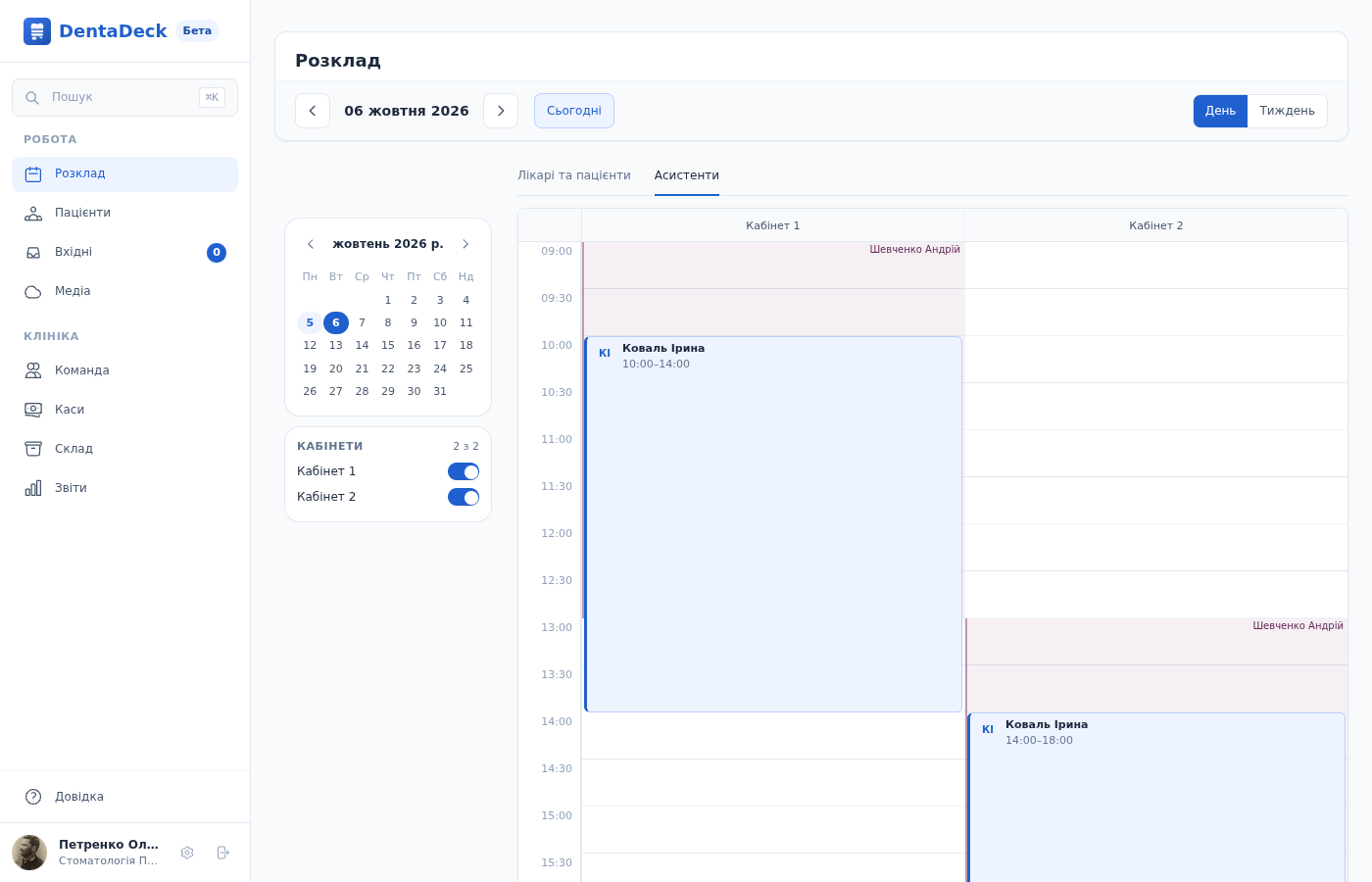Click the Петренко profile avatar

coord(29,853)
